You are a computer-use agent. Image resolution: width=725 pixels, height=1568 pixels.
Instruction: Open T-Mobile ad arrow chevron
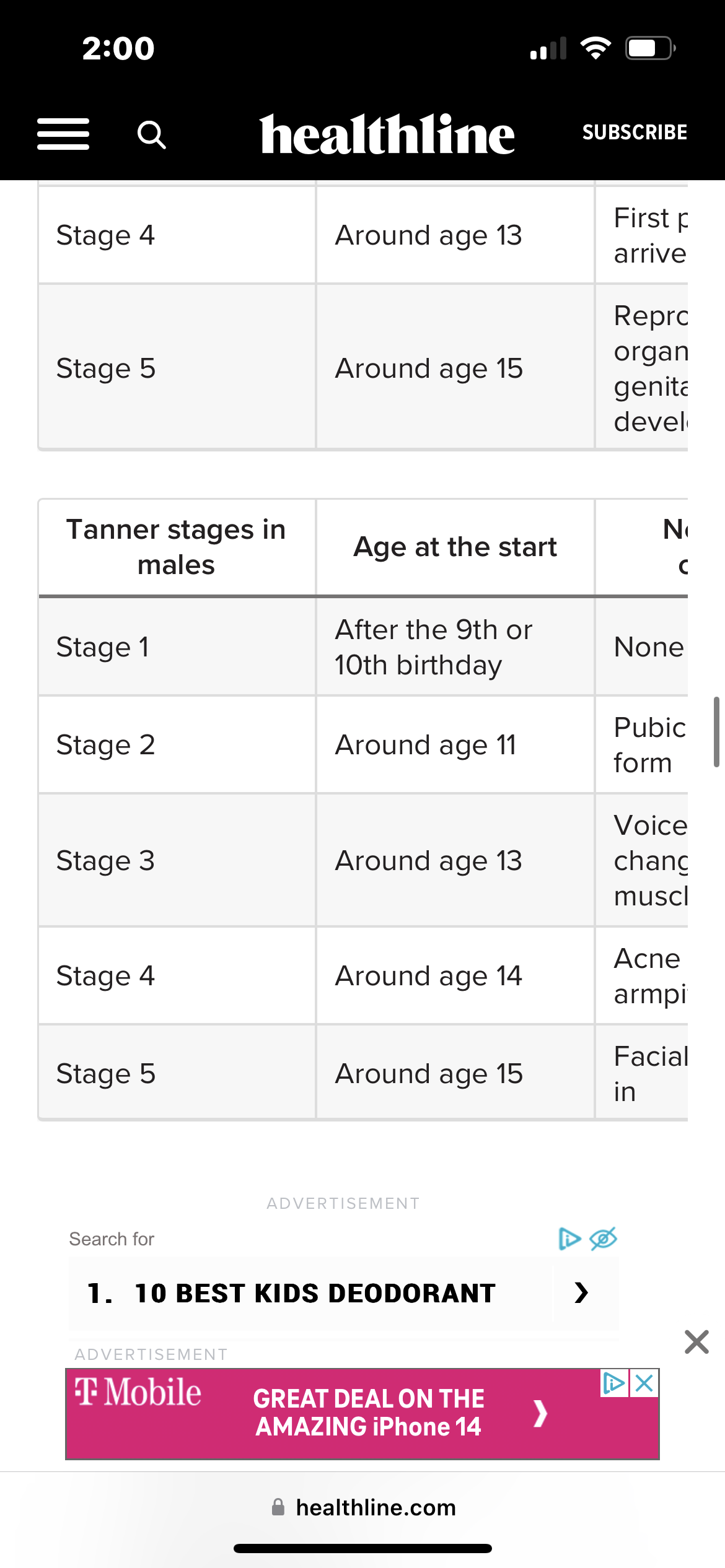(x=540, y=1413)
